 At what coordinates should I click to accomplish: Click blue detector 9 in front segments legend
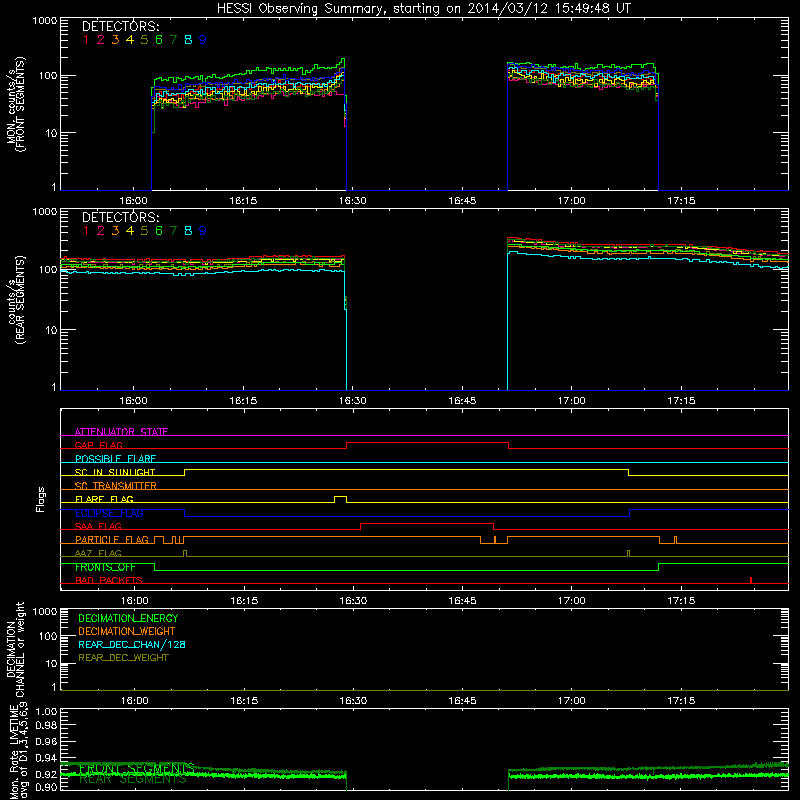pos(203,40)
